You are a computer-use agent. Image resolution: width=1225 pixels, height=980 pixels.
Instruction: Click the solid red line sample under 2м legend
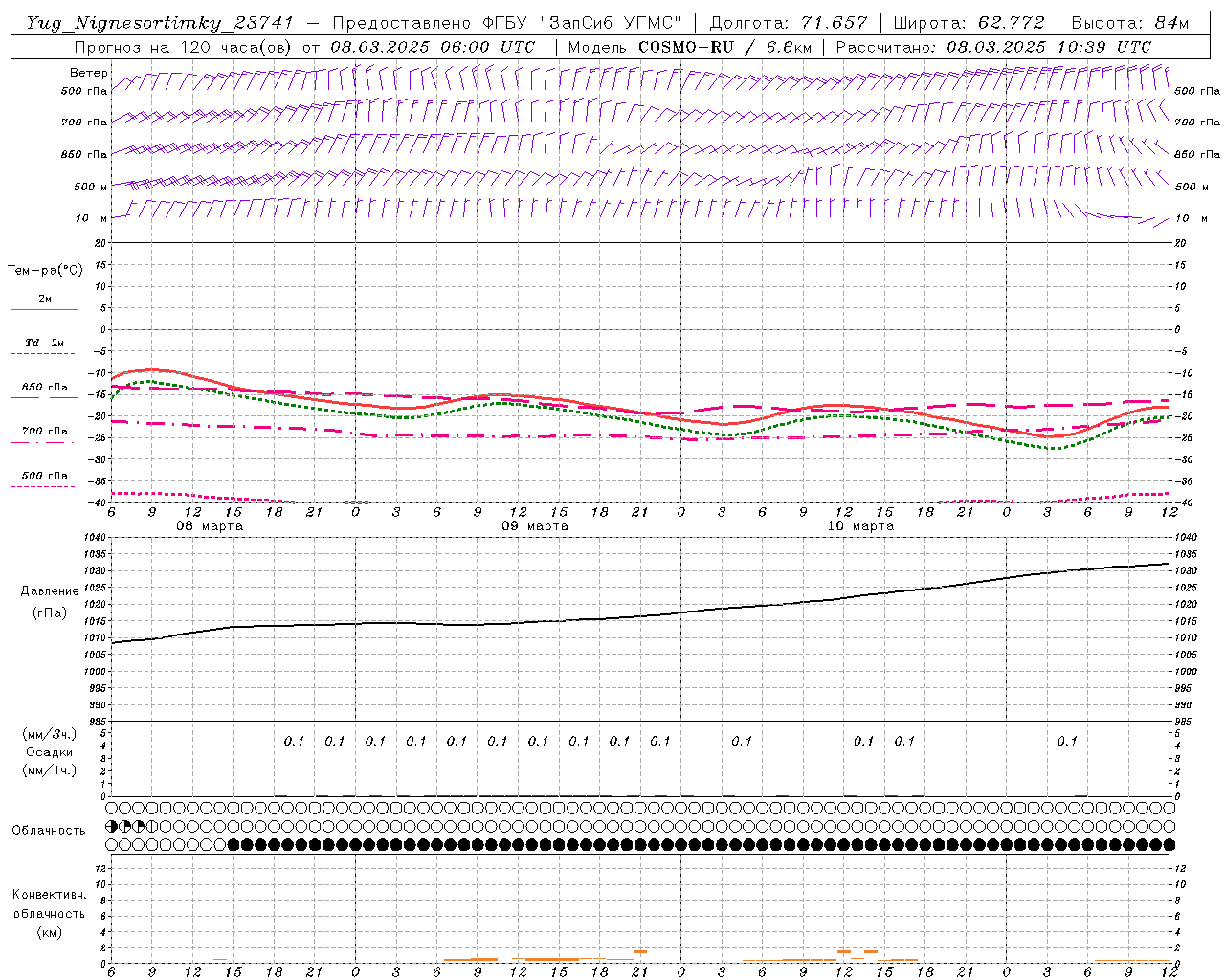point(44,309)
